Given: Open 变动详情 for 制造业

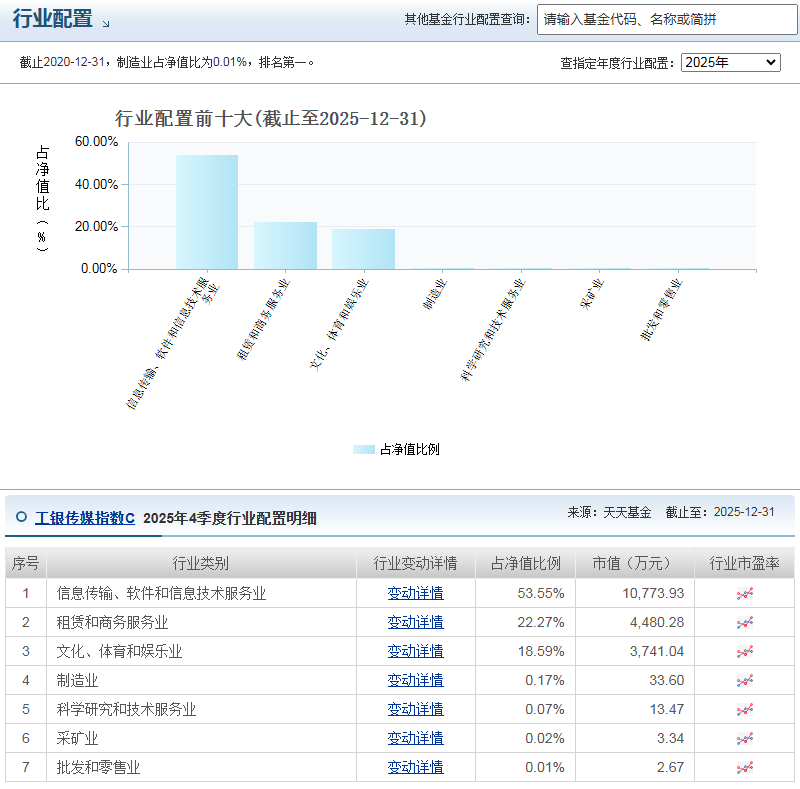Looking at the screenshot, I should pos(415,681).
